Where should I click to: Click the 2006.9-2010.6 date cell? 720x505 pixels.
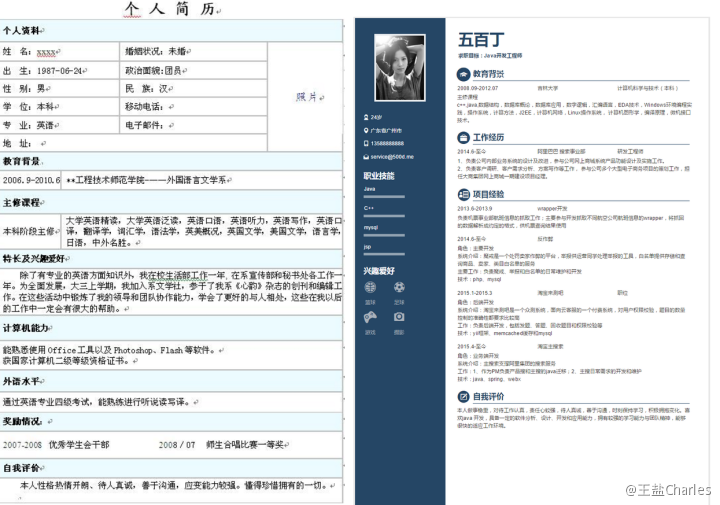pos(31,180)
